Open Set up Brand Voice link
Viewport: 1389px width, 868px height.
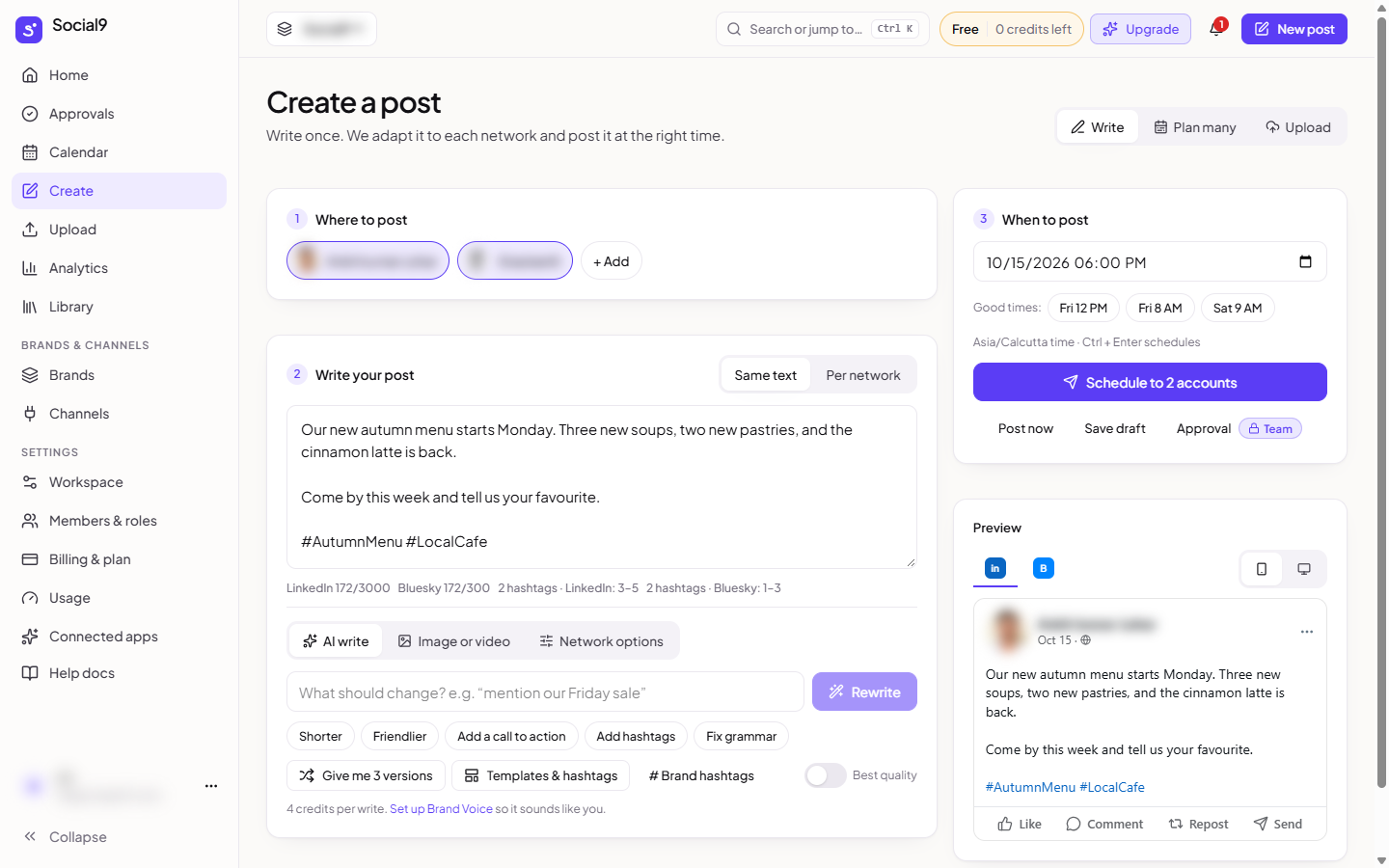(x=441, y=809)
